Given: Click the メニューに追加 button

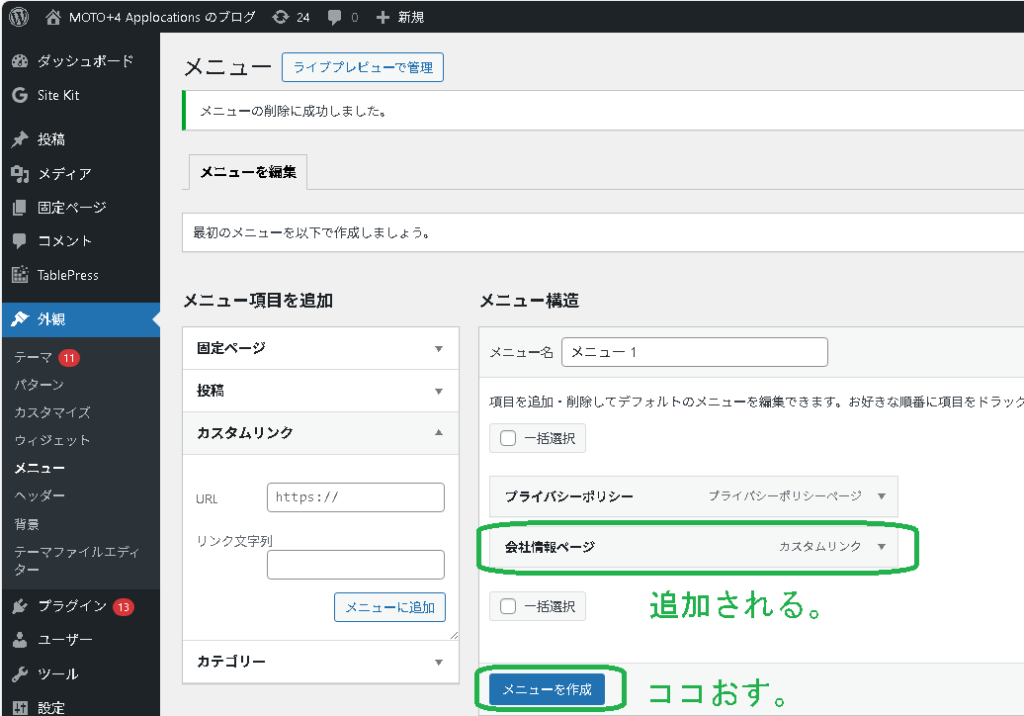Looking at the screenshot, I should [x=390, y=607].
